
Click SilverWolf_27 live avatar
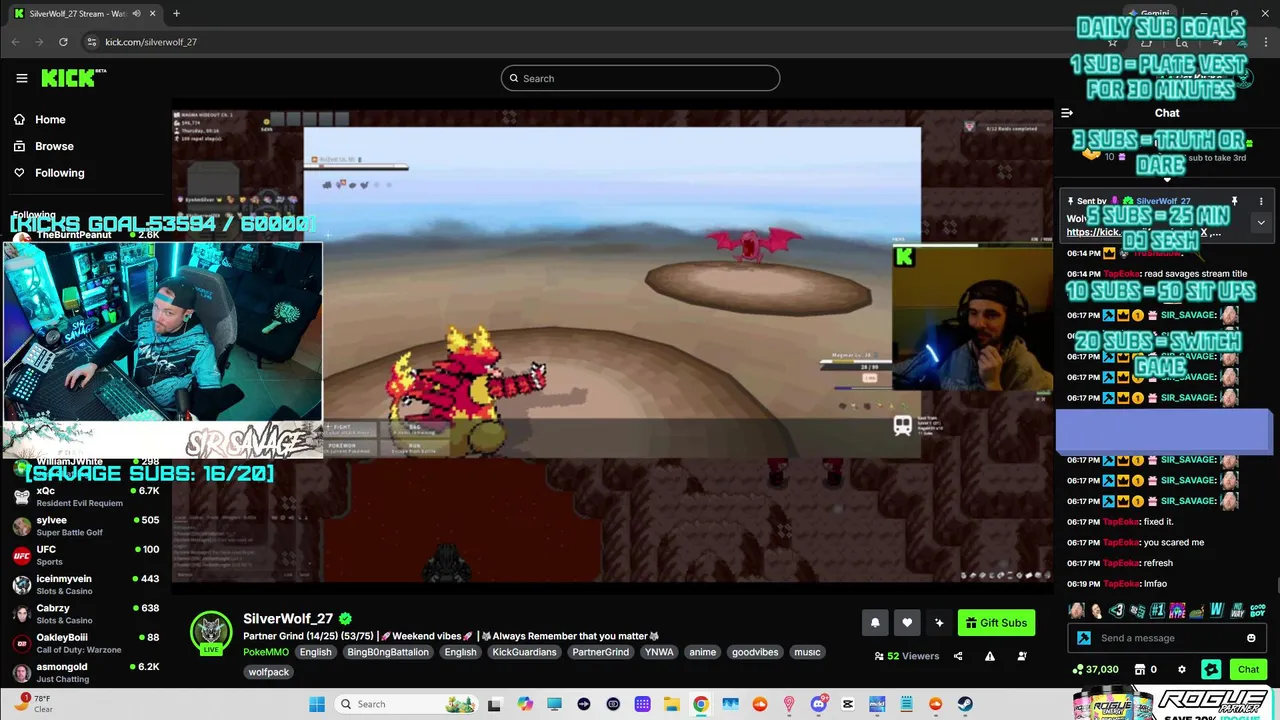211,632
